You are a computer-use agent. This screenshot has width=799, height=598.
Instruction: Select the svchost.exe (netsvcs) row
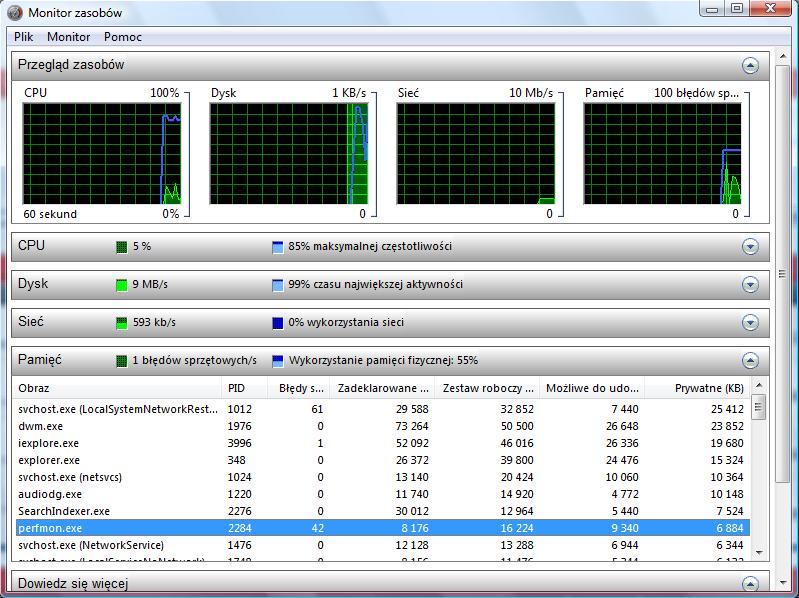point(383,477)
